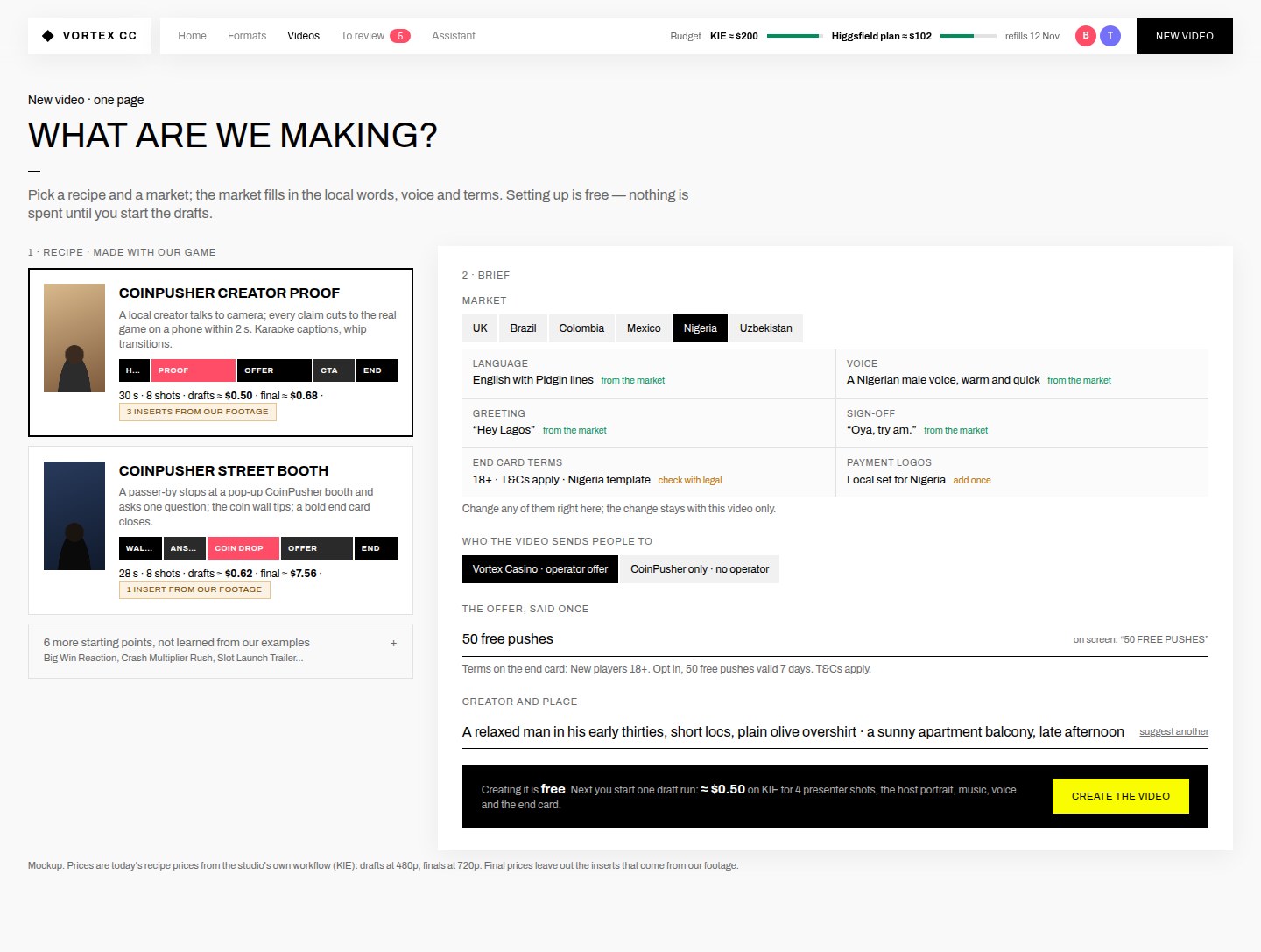Select the Colombia market

[x=581, y=328]
